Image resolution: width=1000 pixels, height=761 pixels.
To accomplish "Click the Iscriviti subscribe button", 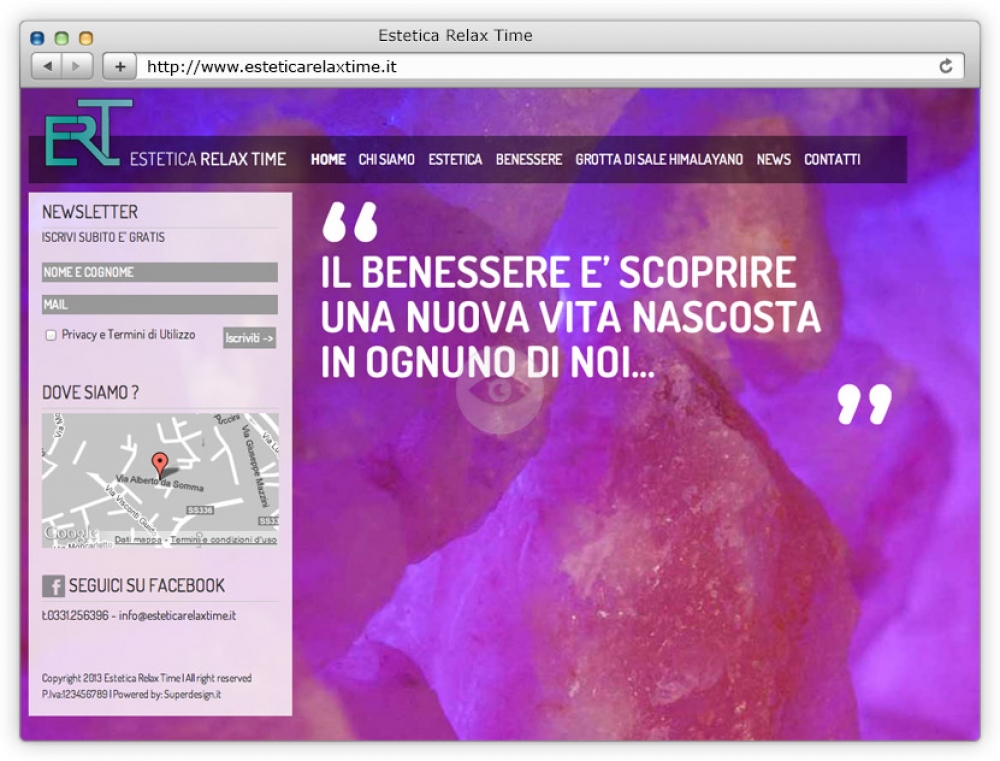I will coord(249,338).
